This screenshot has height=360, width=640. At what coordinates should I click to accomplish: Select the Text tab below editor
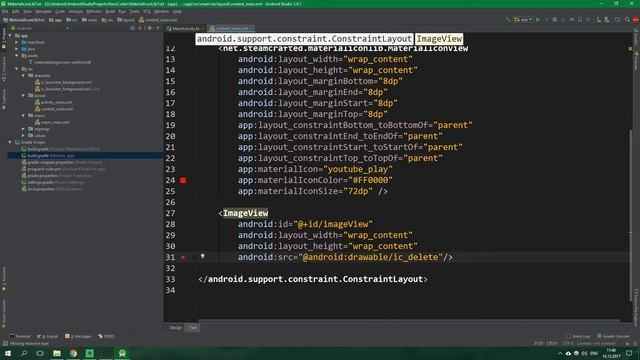click(x=193, y=327)
